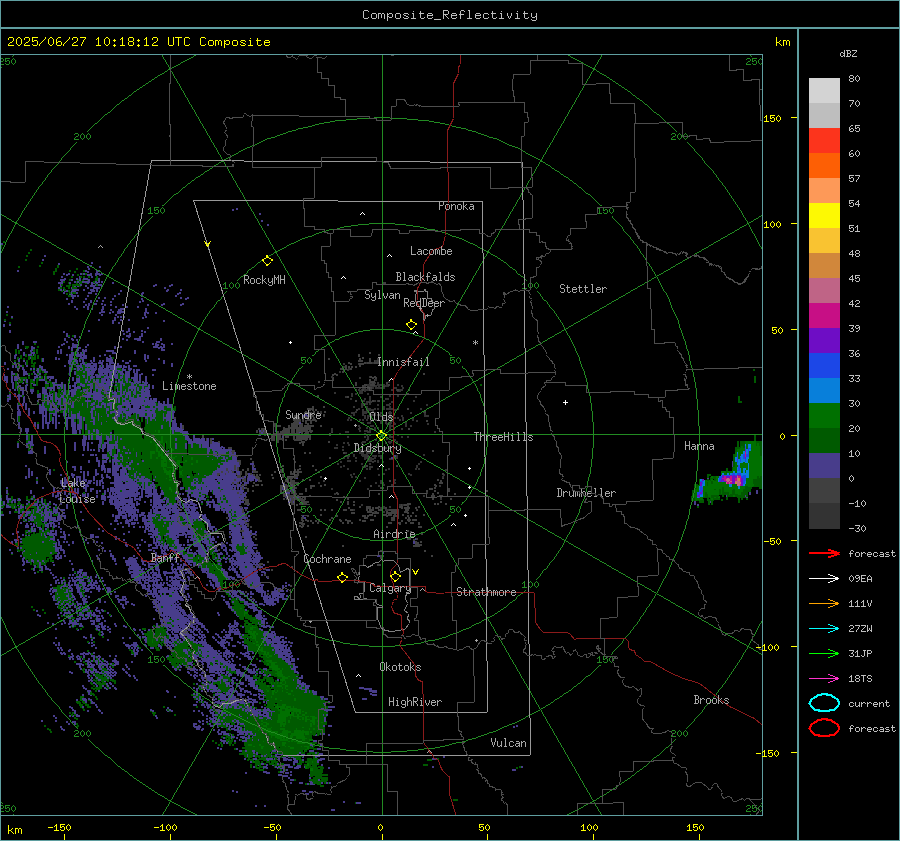Click the yellow diamond marker south of RedDeer
This screenshot has width=900, height=841.
[412, 325]
